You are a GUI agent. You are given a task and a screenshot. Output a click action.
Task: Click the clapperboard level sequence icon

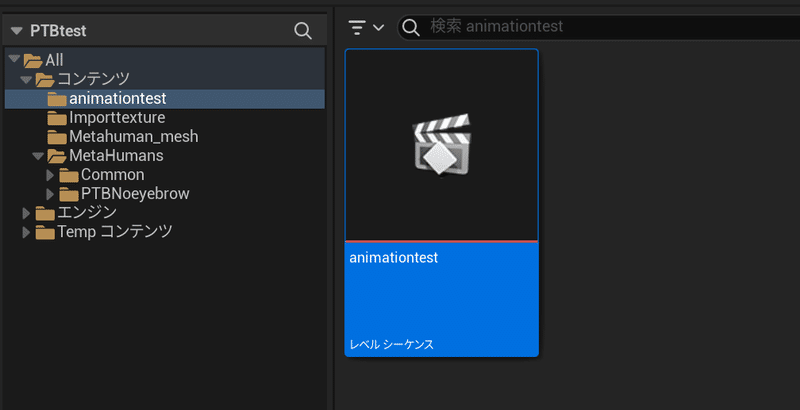pyautogui.click(x=441, y=146)
